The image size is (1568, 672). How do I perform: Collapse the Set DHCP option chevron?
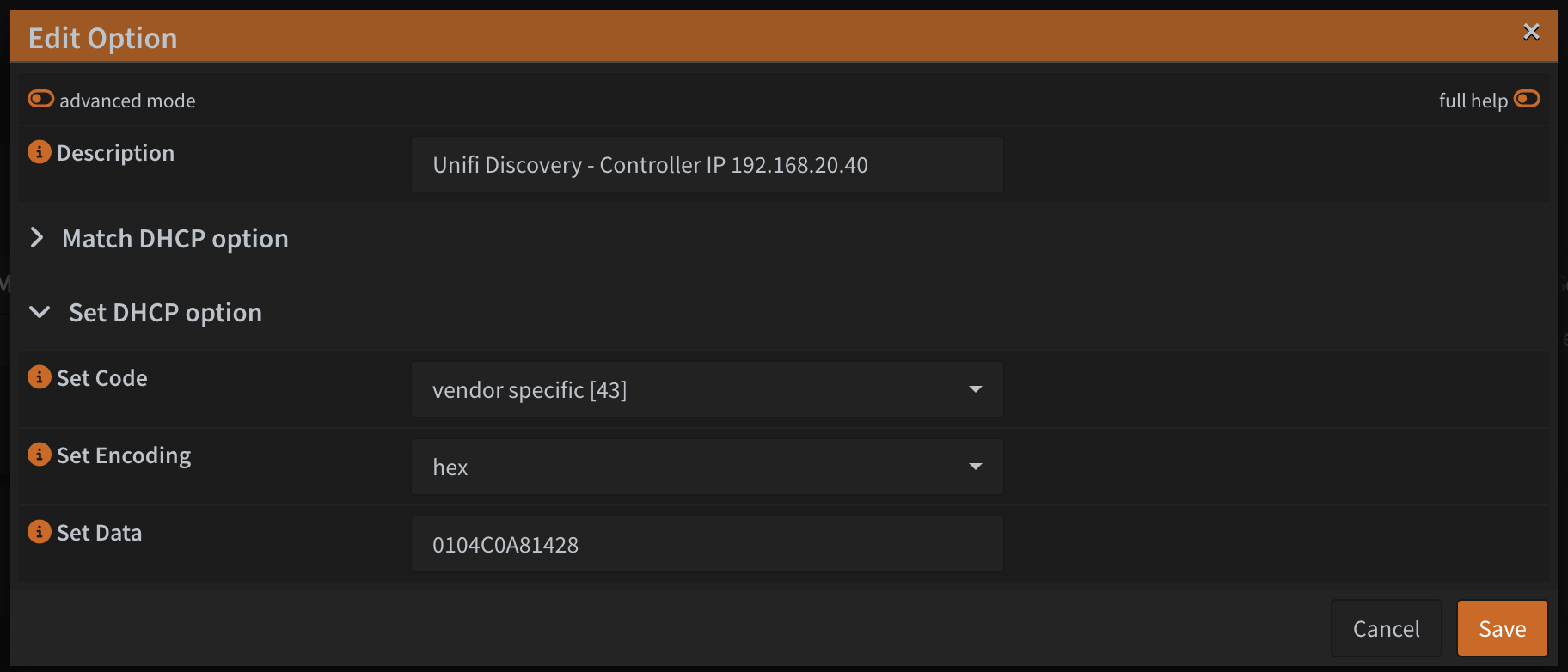(x=40, y=312)
